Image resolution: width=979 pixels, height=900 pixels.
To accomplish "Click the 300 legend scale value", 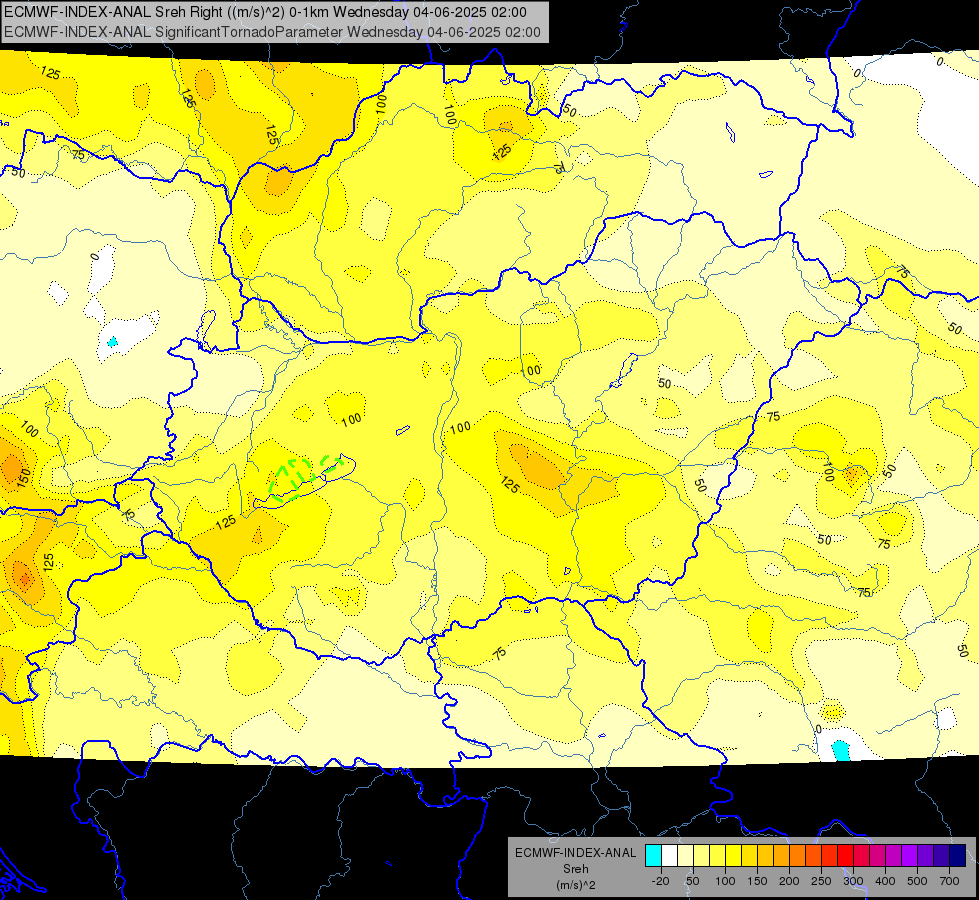I will [853, 881].
